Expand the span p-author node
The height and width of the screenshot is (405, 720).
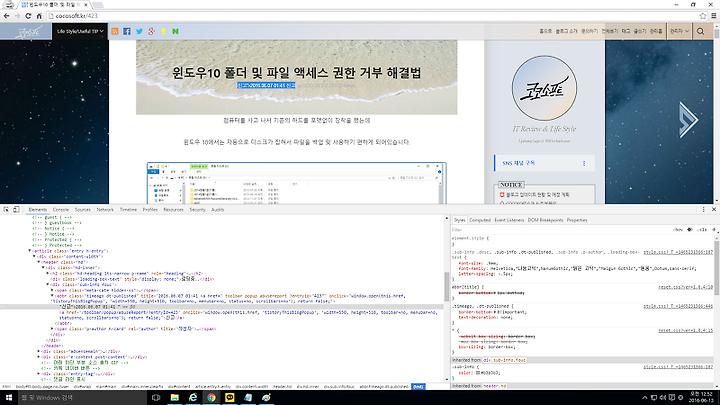click(x=52, y=329)
